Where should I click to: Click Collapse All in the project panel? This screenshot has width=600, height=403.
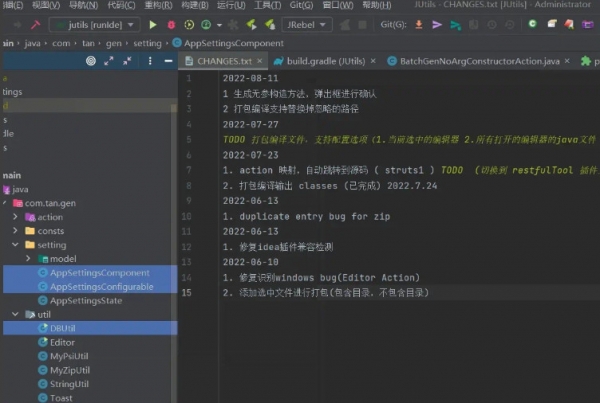129,61
